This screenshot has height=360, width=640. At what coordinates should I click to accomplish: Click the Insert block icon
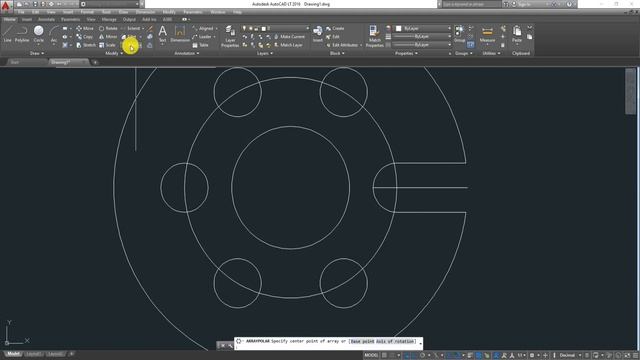click(318, 33)
